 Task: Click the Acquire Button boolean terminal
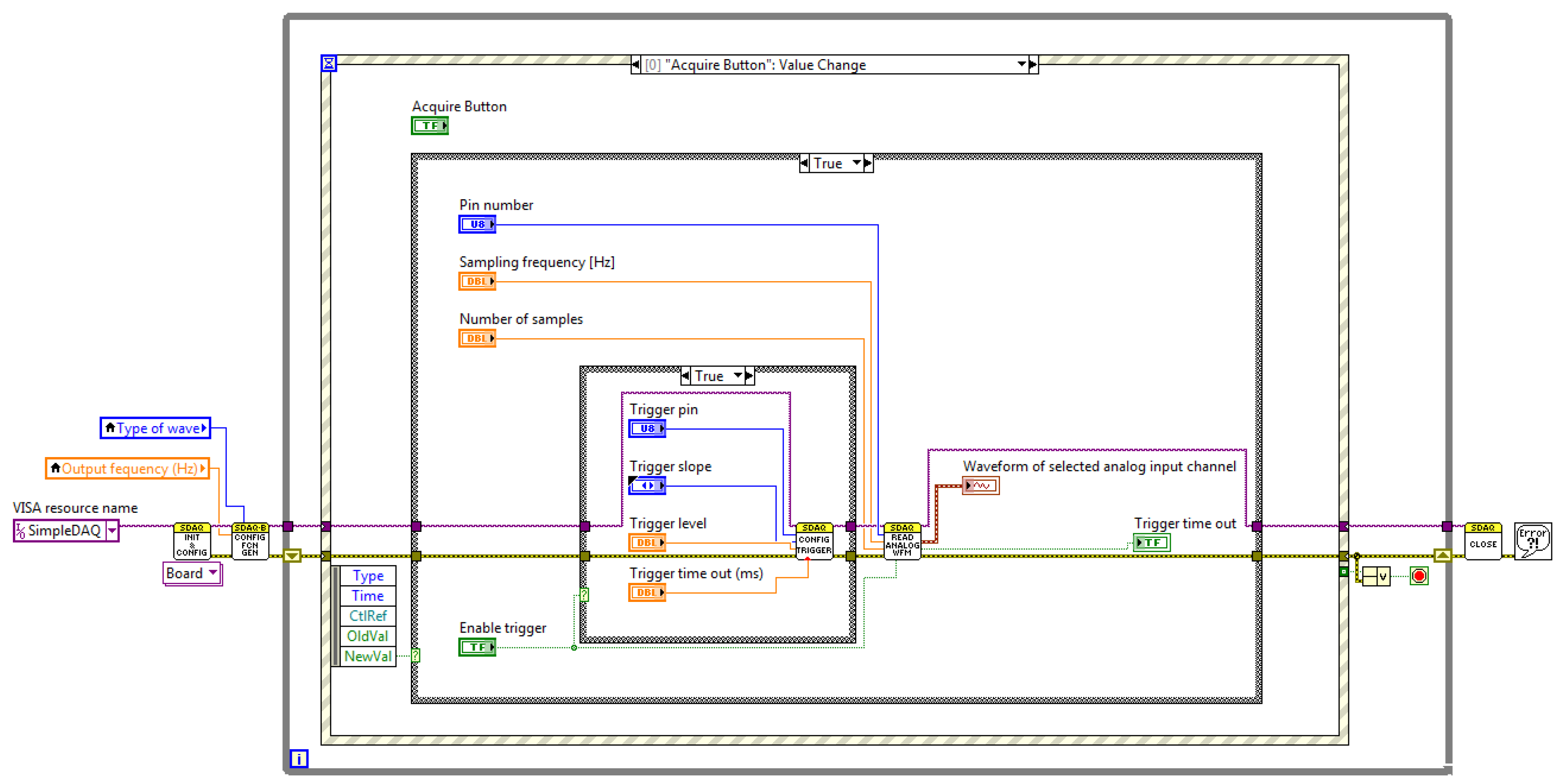coord(429,125)
